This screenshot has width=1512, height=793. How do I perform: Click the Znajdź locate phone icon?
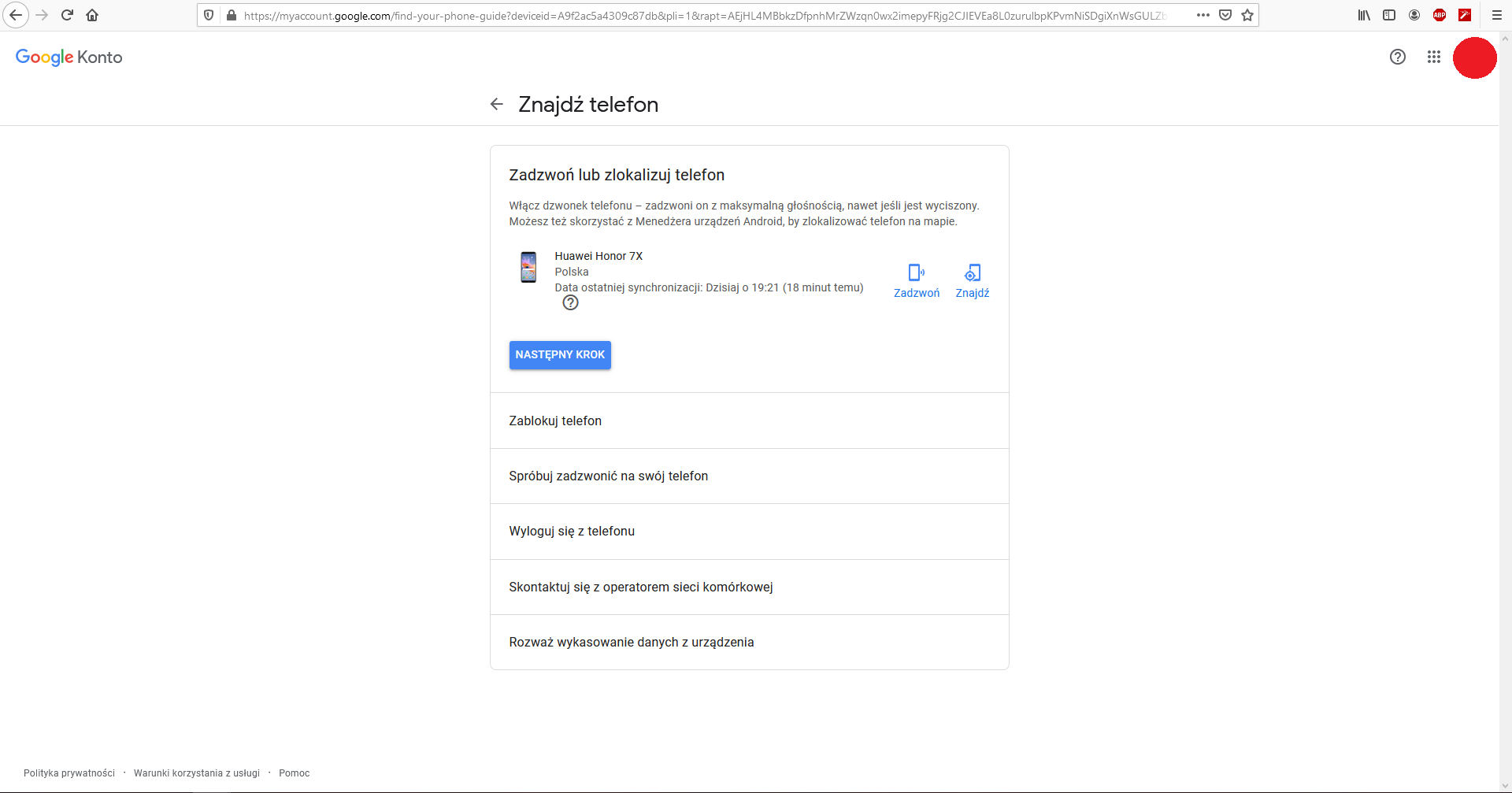tap(973, 273)
